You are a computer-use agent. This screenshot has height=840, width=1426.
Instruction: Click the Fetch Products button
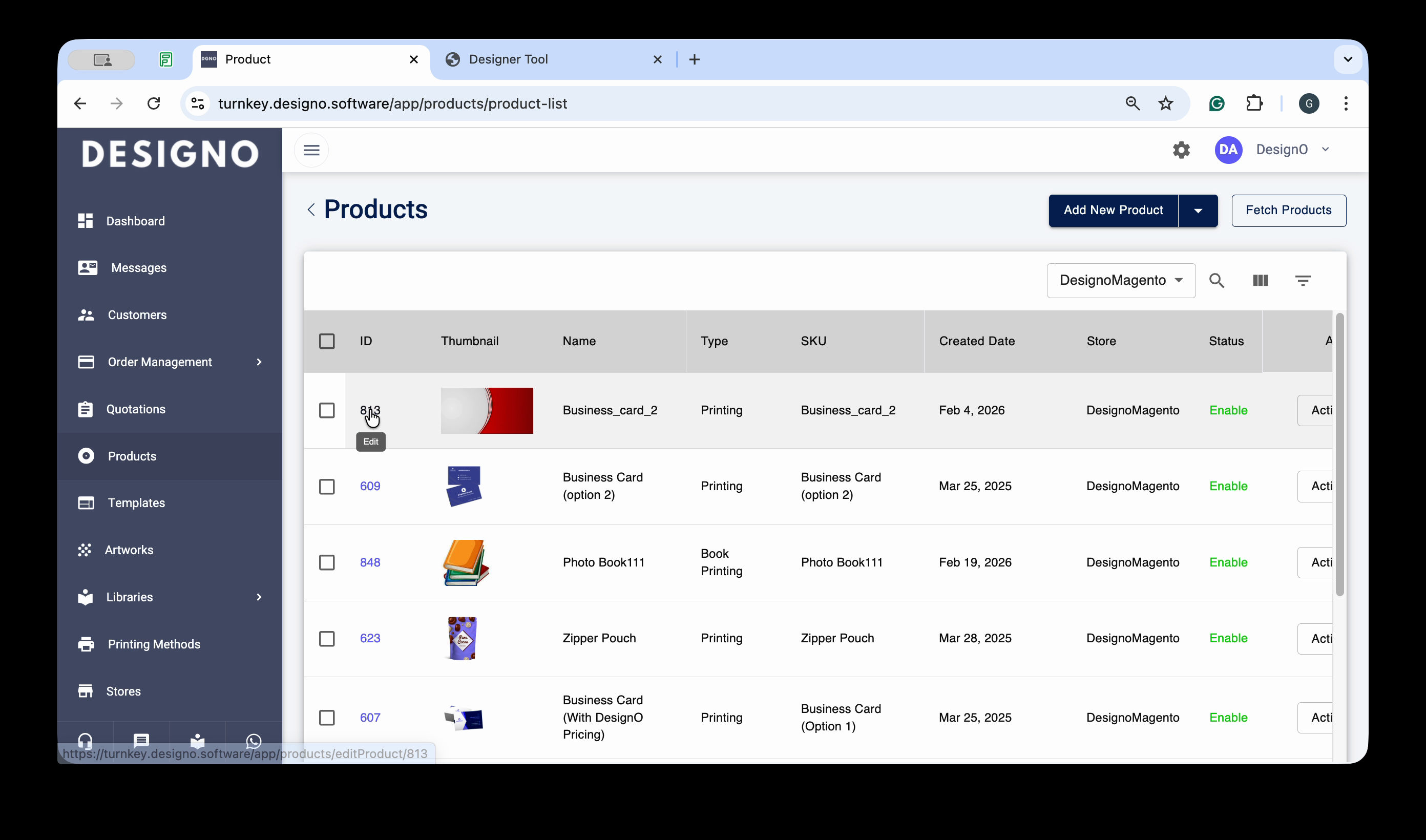(x=1288, y=211)
